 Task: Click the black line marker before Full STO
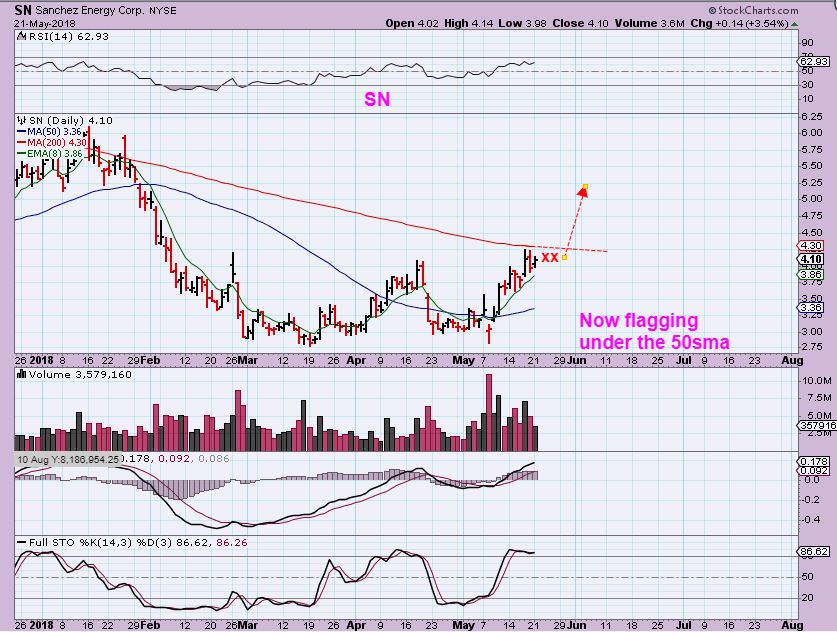click(x=21, y=542)
